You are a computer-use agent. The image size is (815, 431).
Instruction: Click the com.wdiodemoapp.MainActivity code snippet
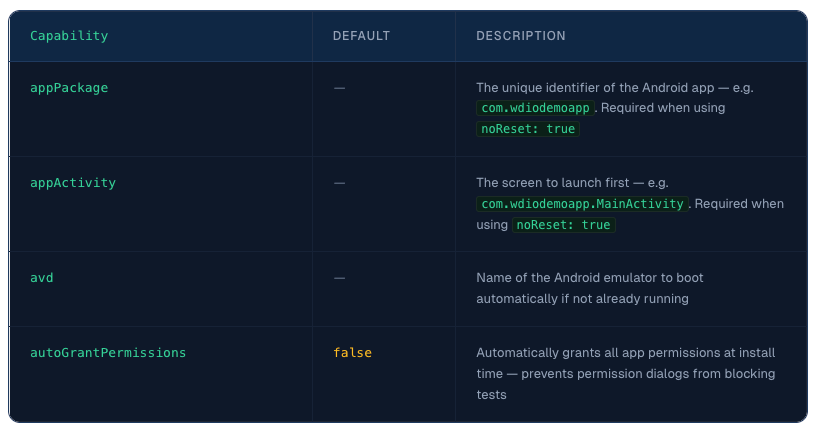(x=582, y=204)
